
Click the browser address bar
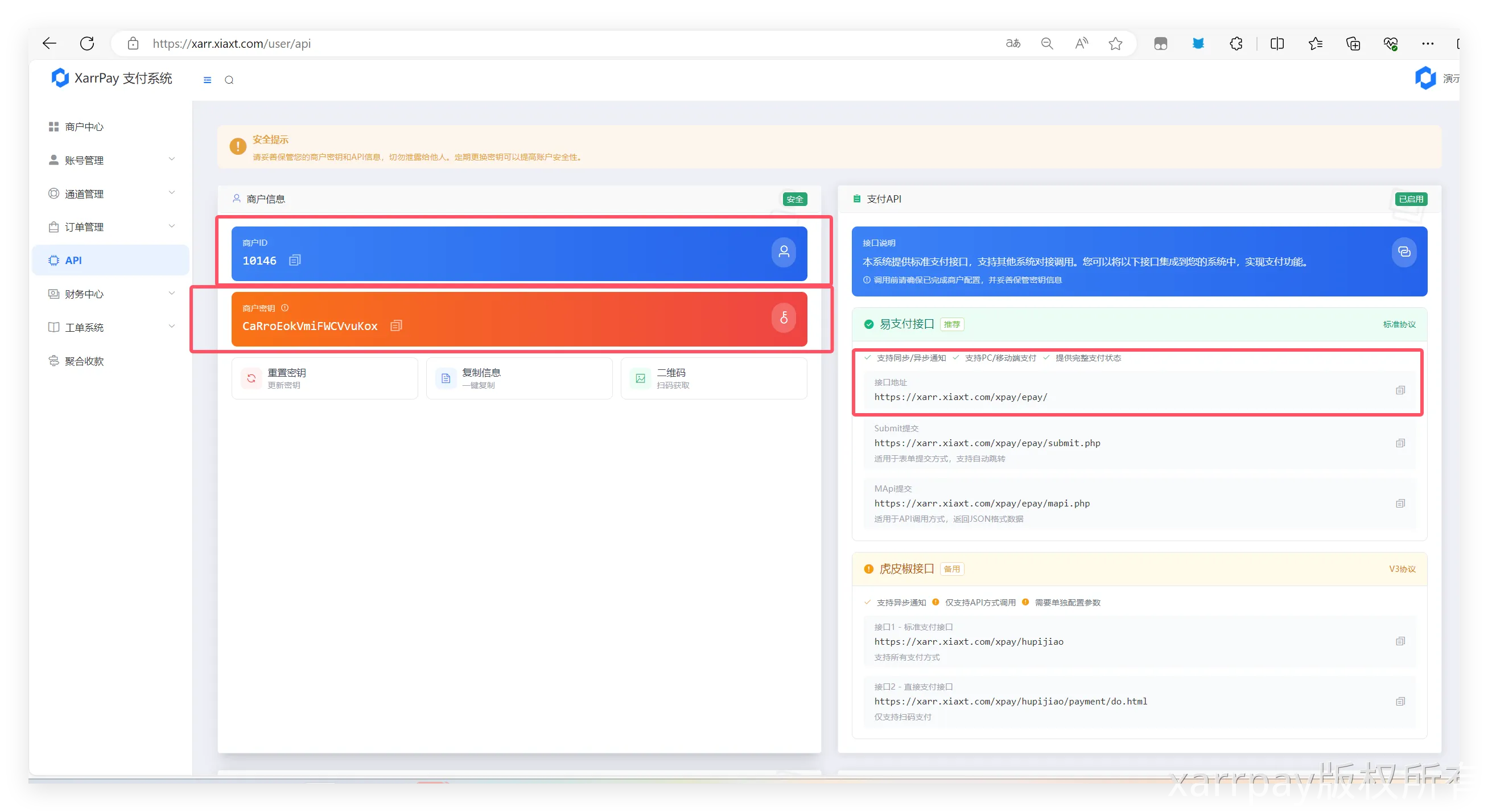[x=520, y=44]
